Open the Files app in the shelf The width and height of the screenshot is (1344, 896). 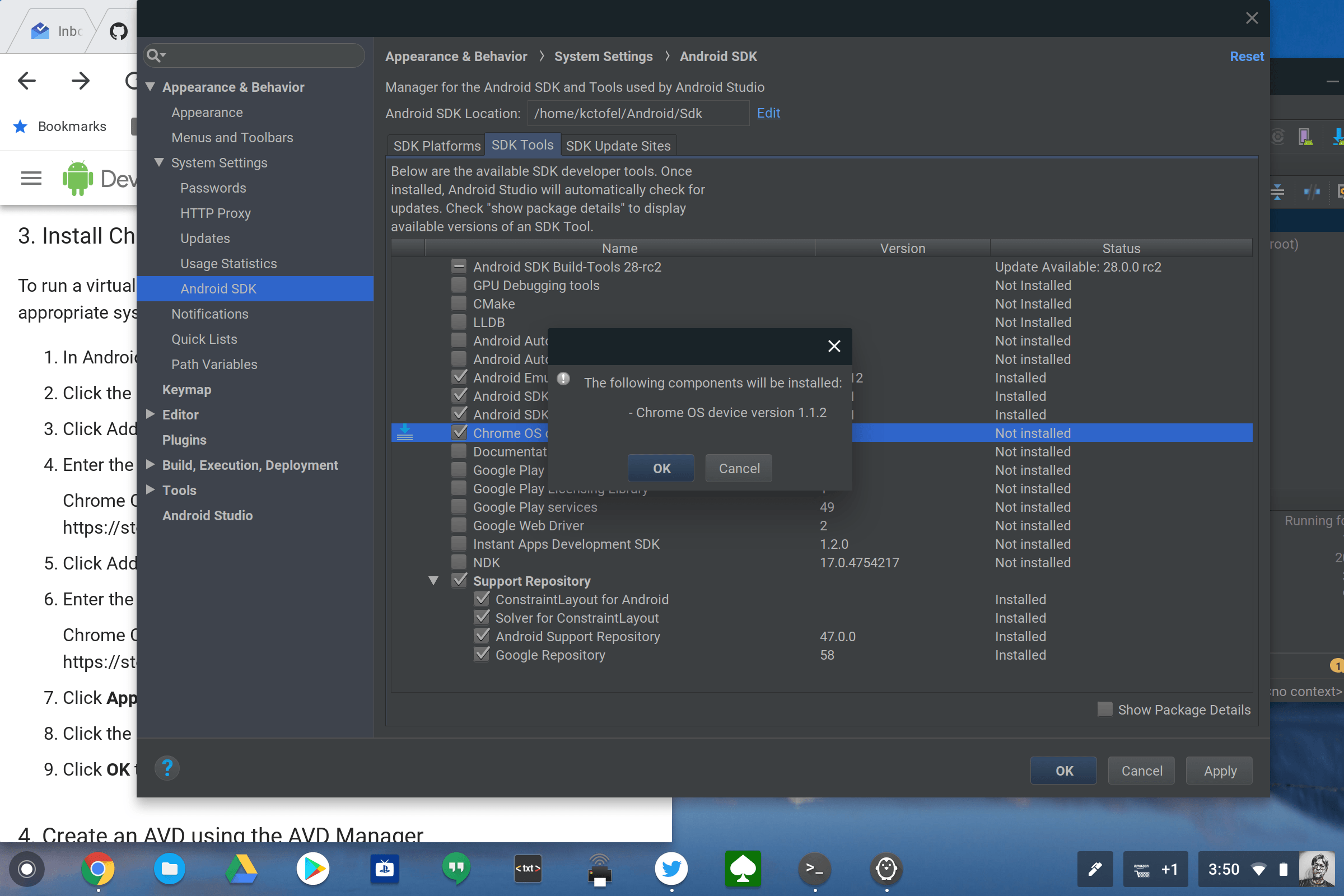170,869
